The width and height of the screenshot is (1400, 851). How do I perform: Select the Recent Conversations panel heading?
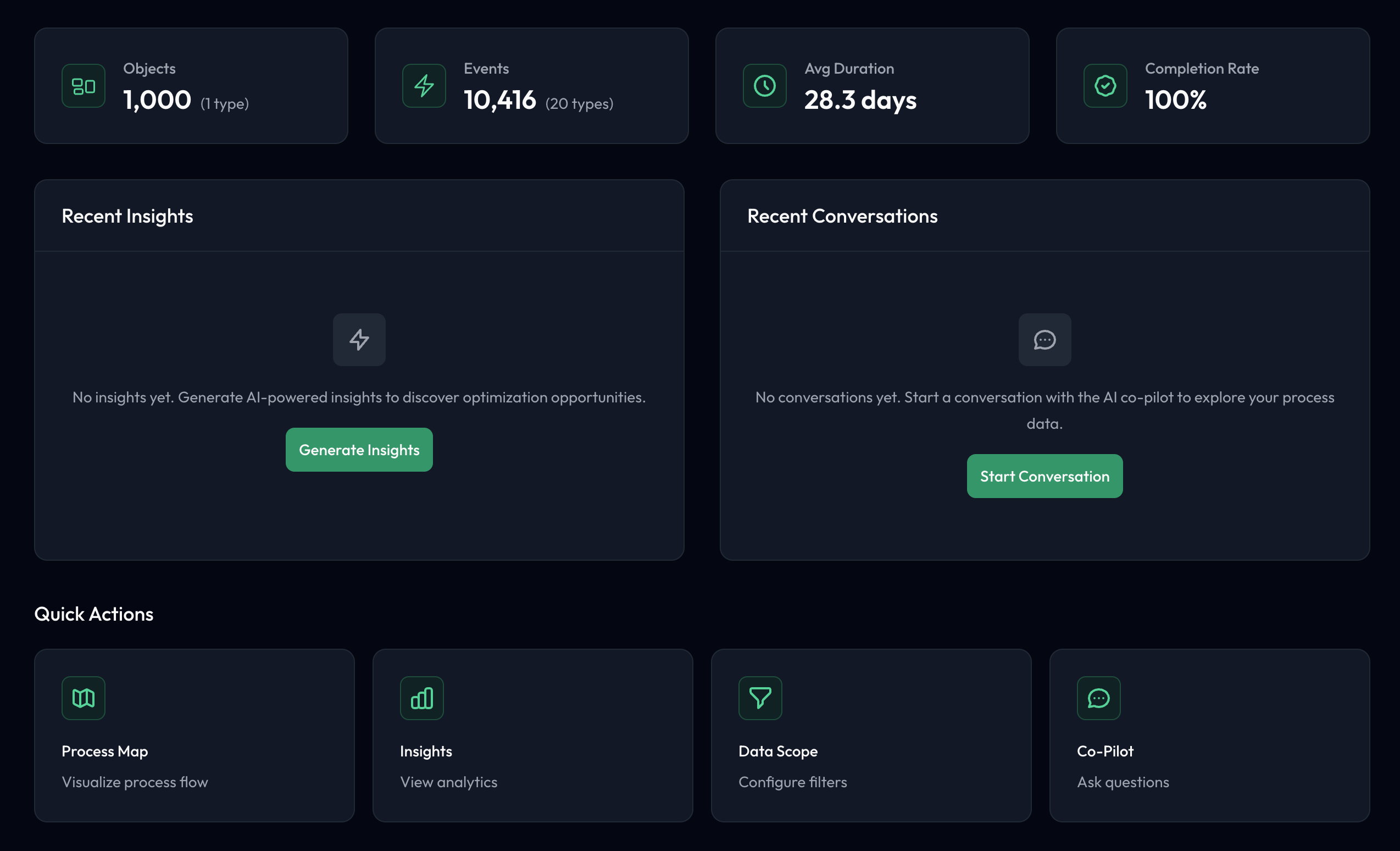click(x=842, y=216)
